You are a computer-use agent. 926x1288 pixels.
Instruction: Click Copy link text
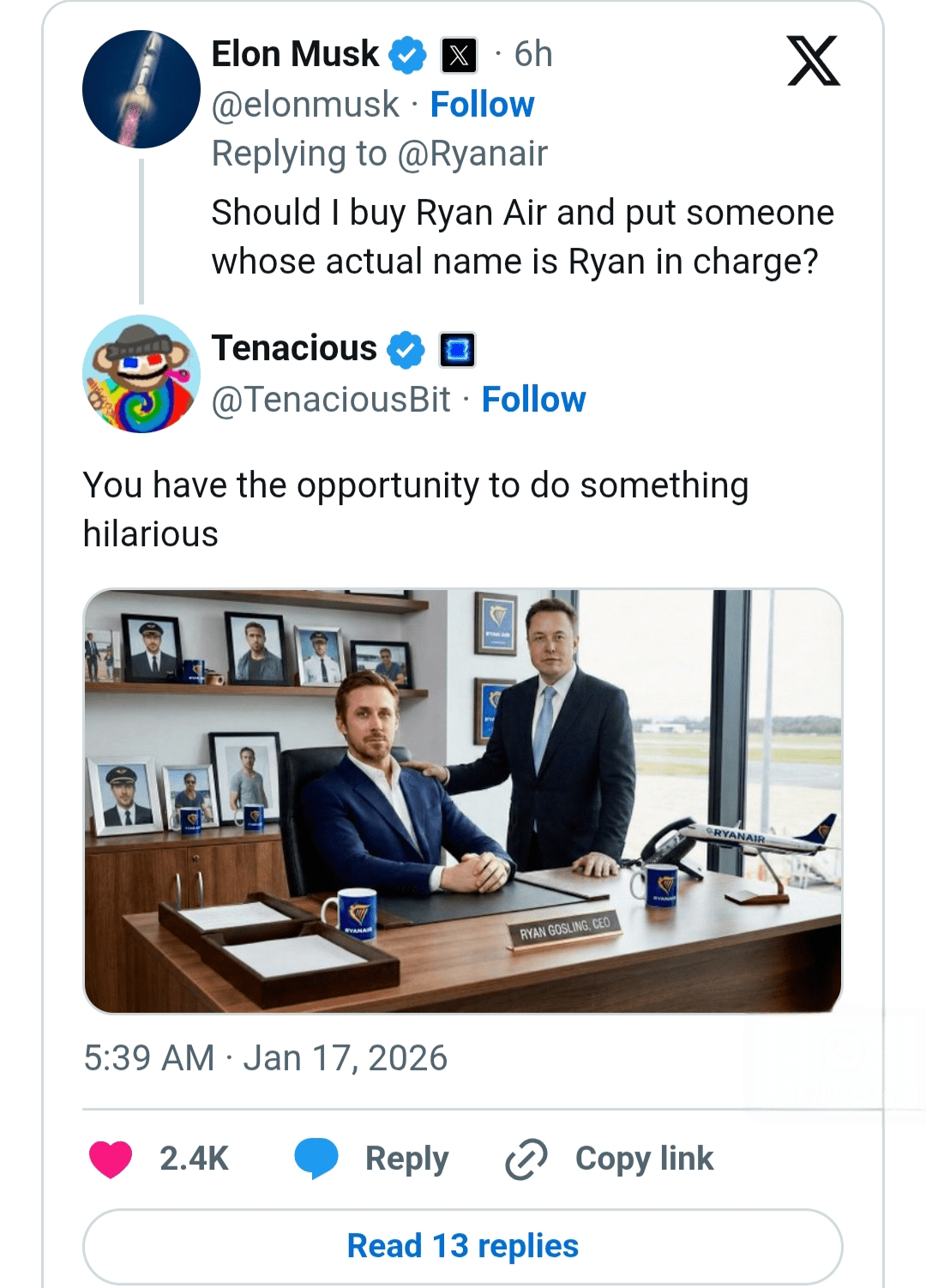point(644,1159)
